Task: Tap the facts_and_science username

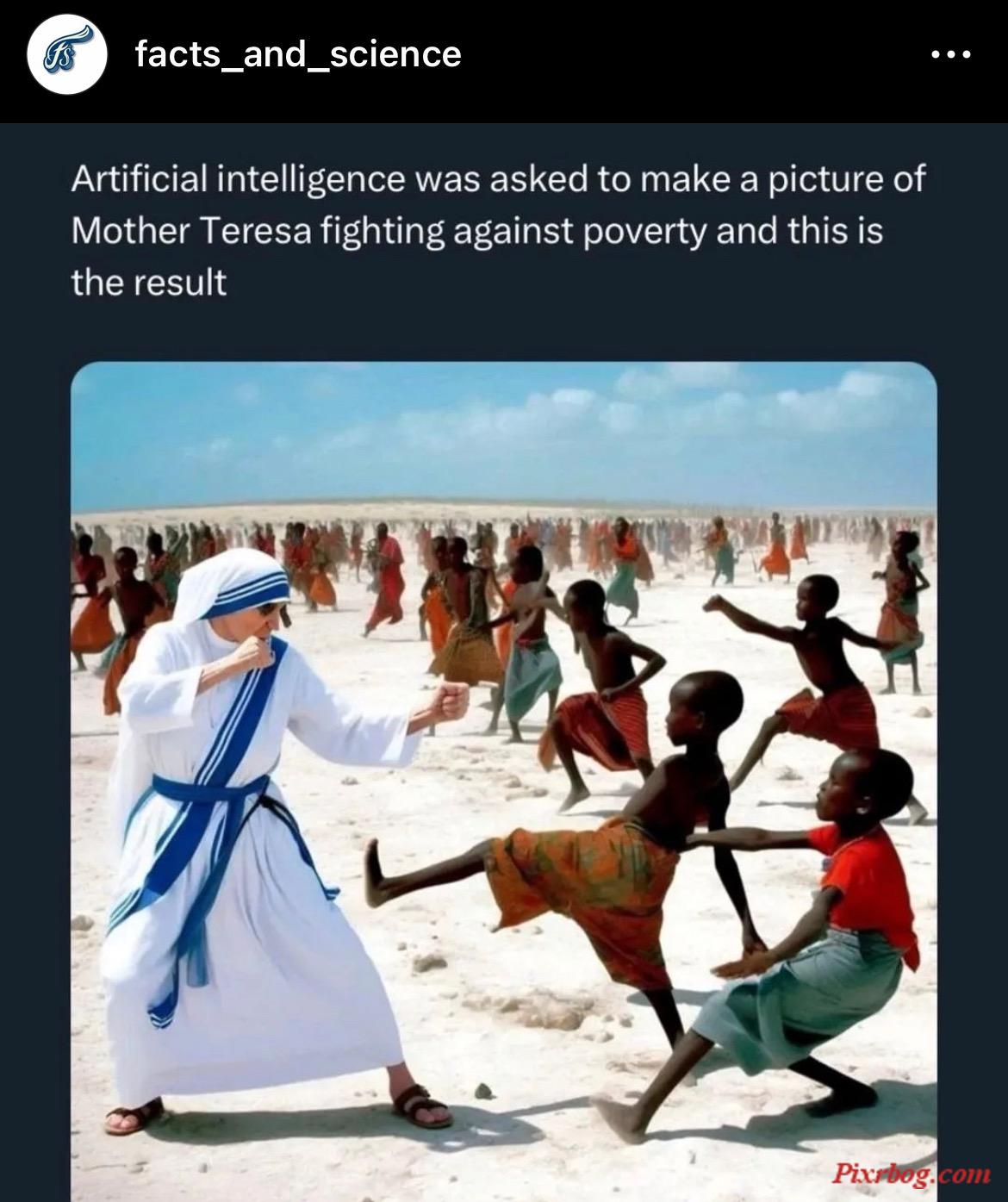Action: pyautogui.click(x=298, y=53)
